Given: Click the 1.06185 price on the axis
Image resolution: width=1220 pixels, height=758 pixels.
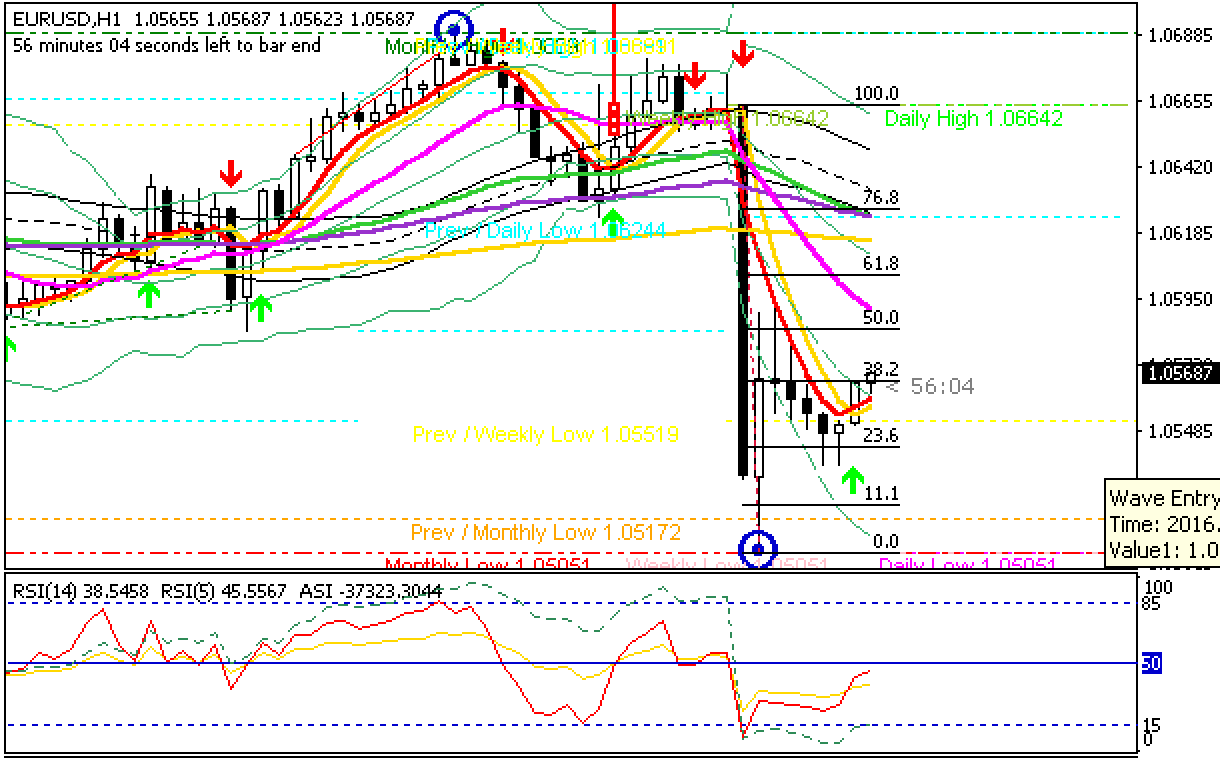Looking at the screenshot, I should pyautogui.click(x=1180, y=233).
